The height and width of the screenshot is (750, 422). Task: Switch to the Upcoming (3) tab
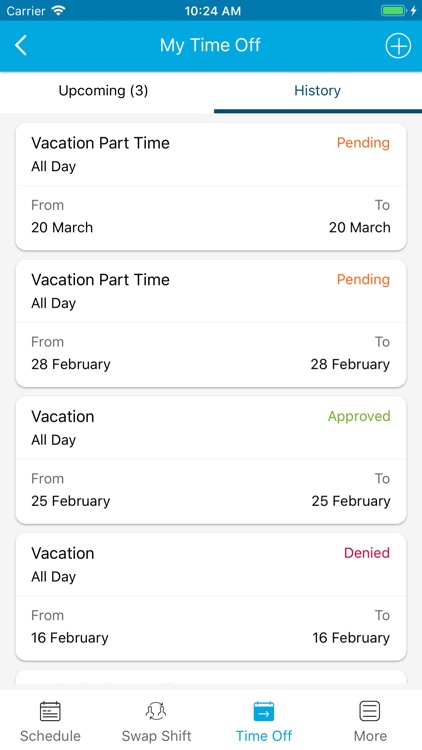click(x=103, y=90)
